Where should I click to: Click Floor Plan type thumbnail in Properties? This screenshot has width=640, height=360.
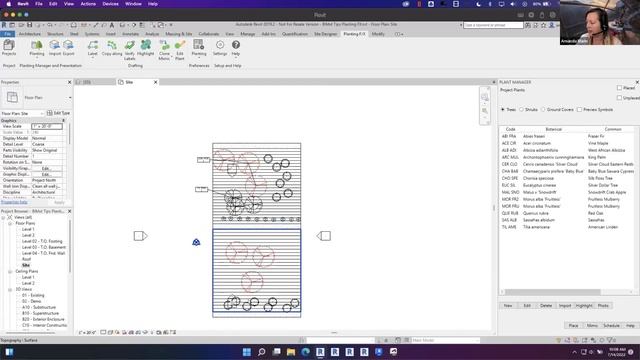pyautogui.click(x=12, y=97)
